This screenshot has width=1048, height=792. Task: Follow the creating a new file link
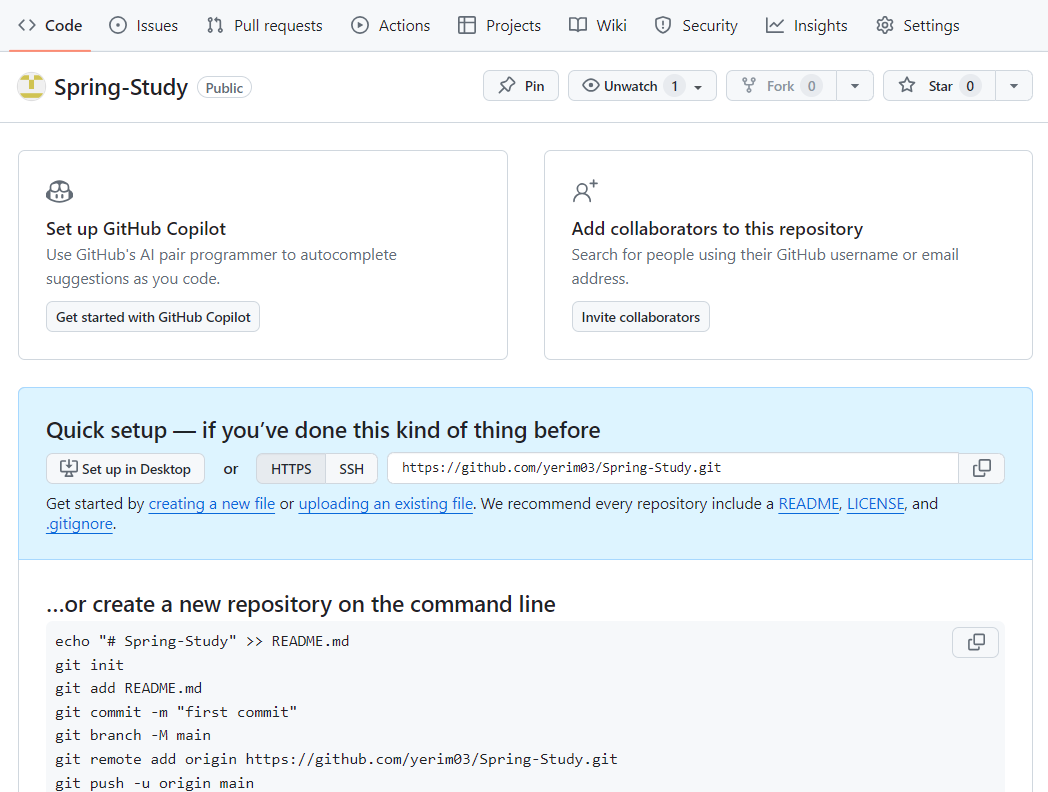211,503
